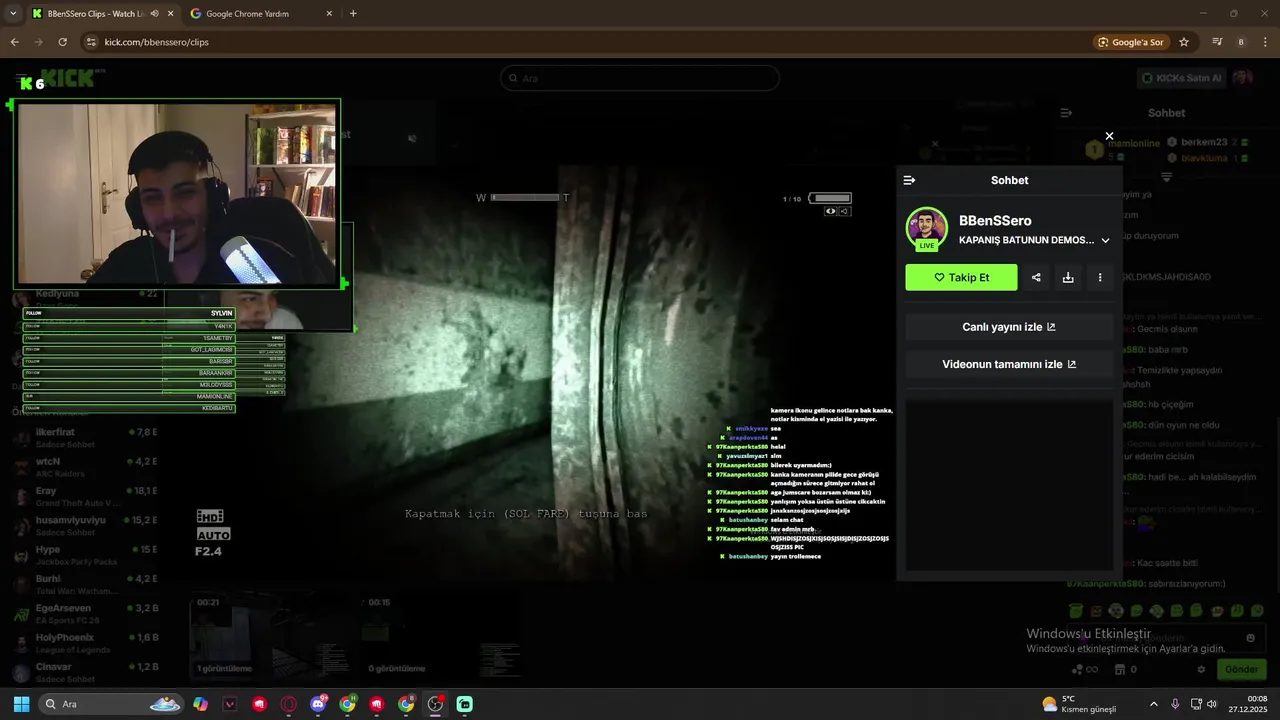
Task: Open the clip's more options menu
Action: click(x=1100, y=277)
